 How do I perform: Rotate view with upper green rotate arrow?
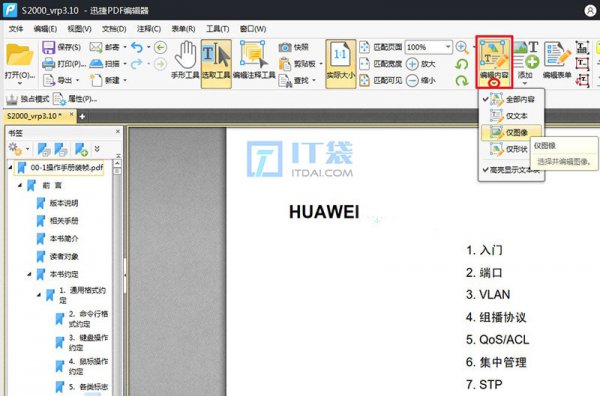[x=462, y=64]
